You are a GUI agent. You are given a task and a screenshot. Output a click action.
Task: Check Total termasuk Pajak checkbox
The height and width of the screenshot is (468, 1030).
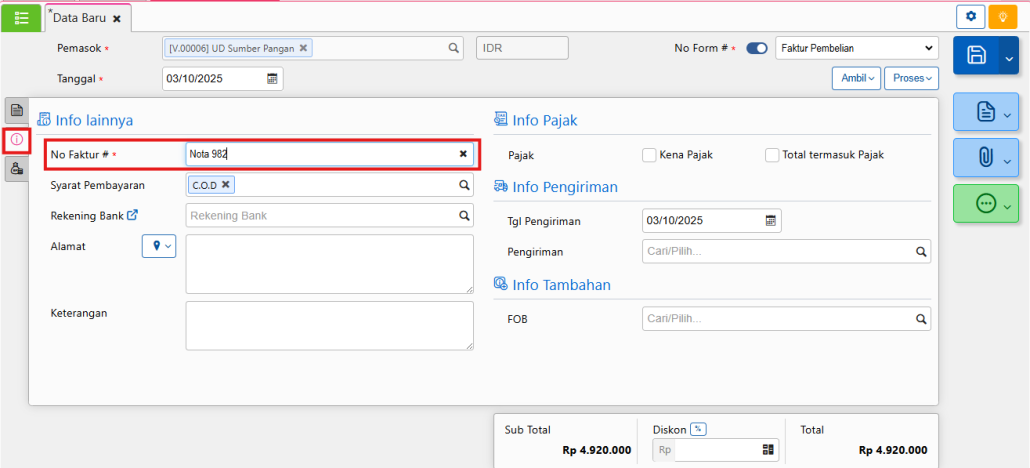[772, 155]
